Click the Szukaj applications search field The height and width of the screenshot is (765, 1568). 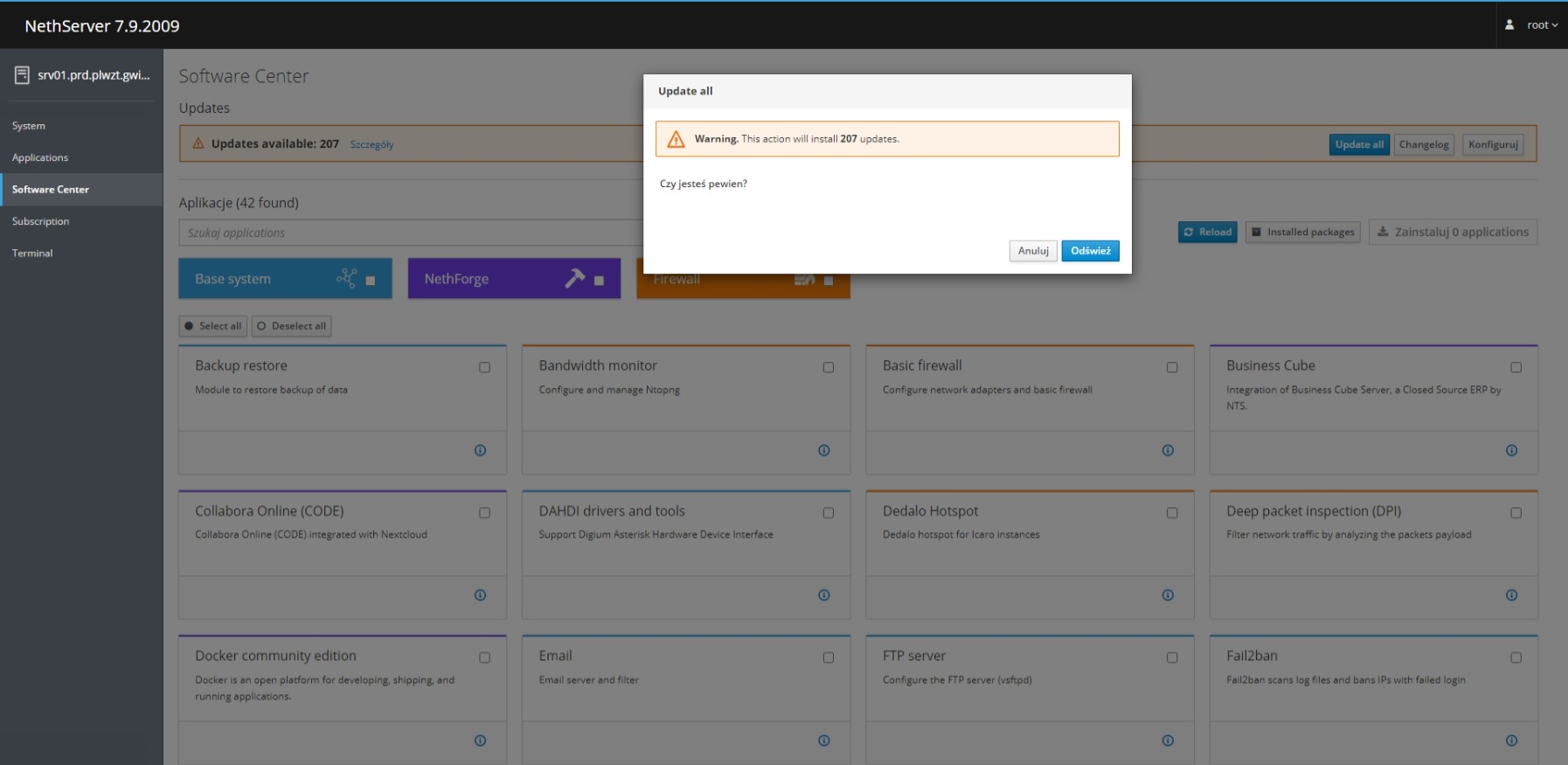point(411,233)
